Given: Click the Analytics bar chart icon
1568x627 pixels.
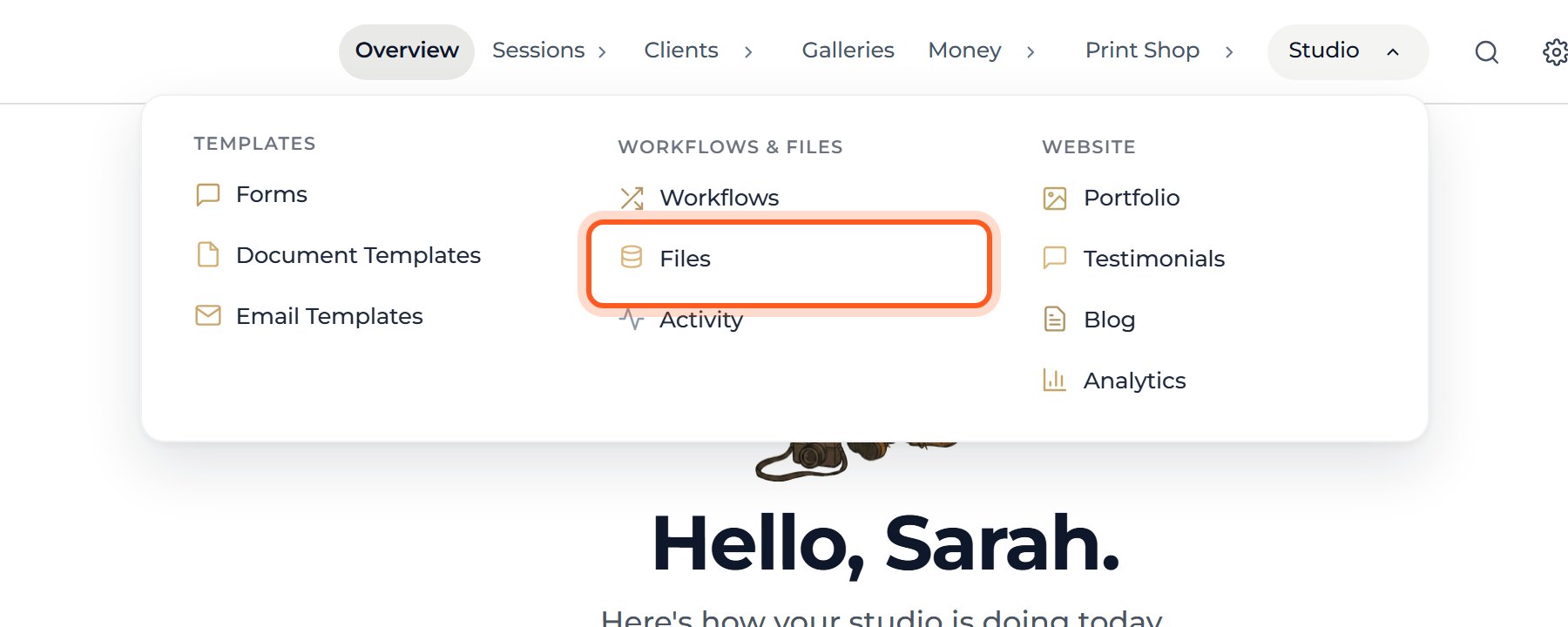Looking at the screenshot, I should pos(1055,380).
